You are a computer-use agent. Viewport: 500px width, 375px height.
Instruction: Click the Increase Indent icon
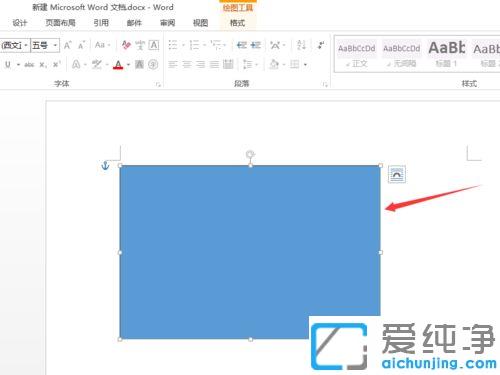click(x=256, y=45)
